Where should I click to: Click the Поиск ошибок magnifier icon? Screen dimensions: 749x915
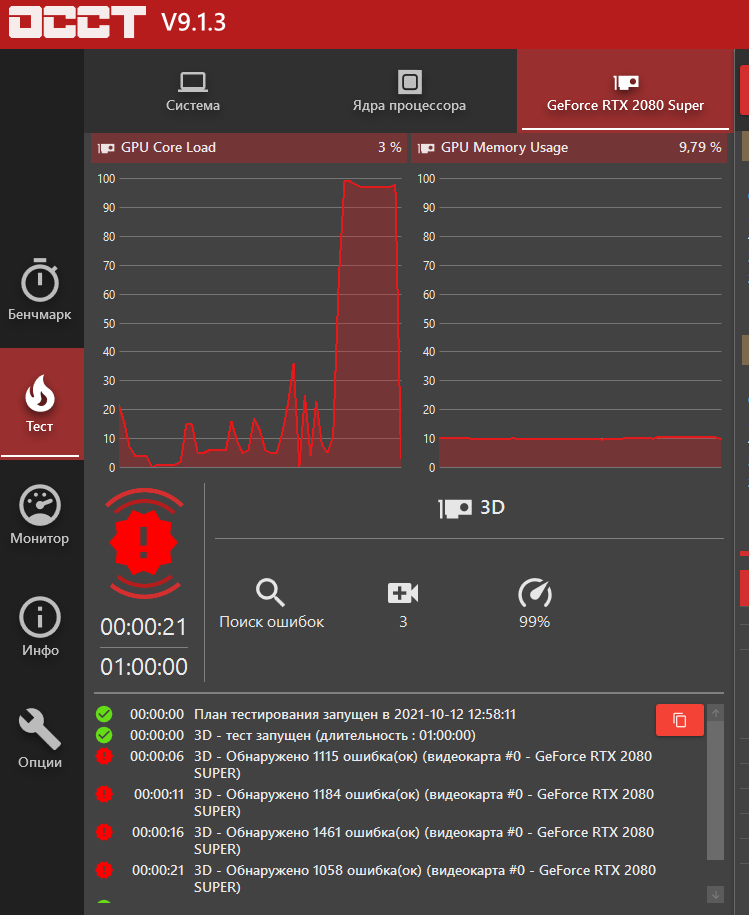tap(270, 593)
